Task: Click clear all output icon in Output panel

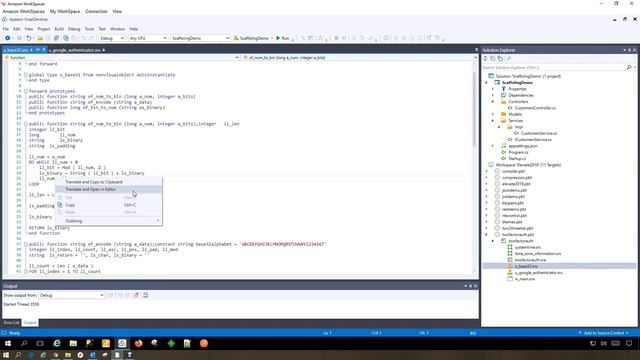Action: (x=136, y=295)
